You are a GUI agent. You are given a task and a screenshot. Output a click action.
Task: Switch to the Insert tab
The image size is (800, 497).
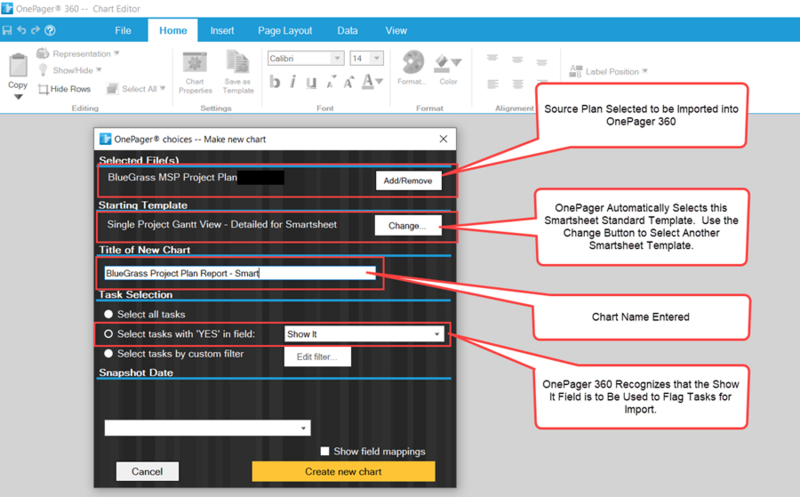click(222, 31)
